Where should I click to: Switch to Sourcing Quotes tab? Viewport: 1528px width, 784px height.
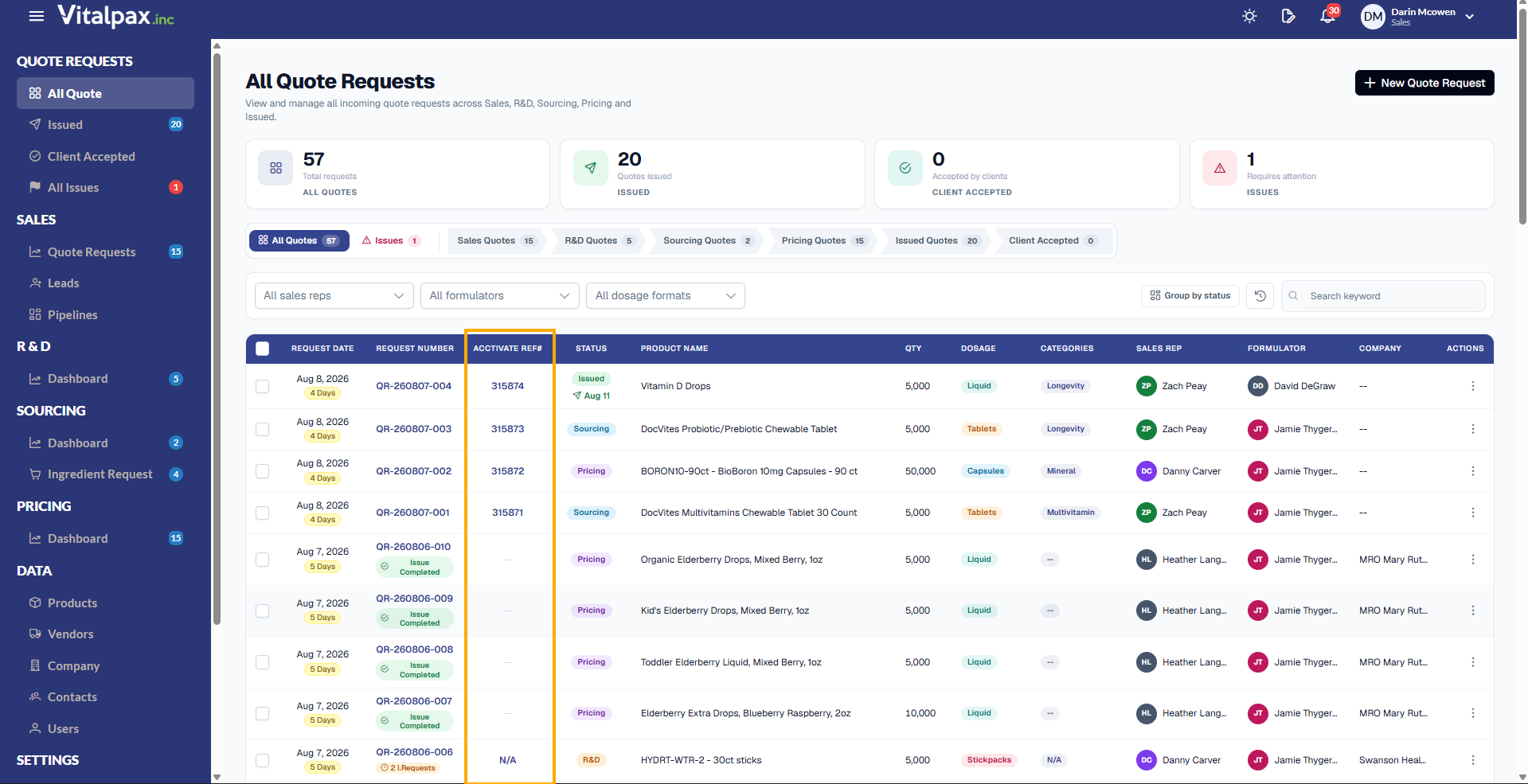pos(708,240)
